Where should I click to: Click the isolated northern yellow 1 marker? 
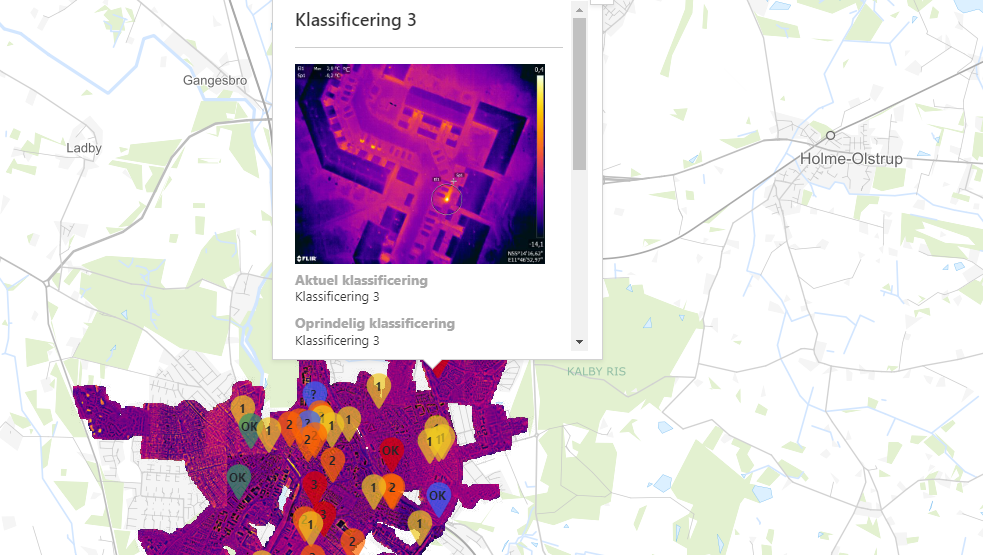378,386
